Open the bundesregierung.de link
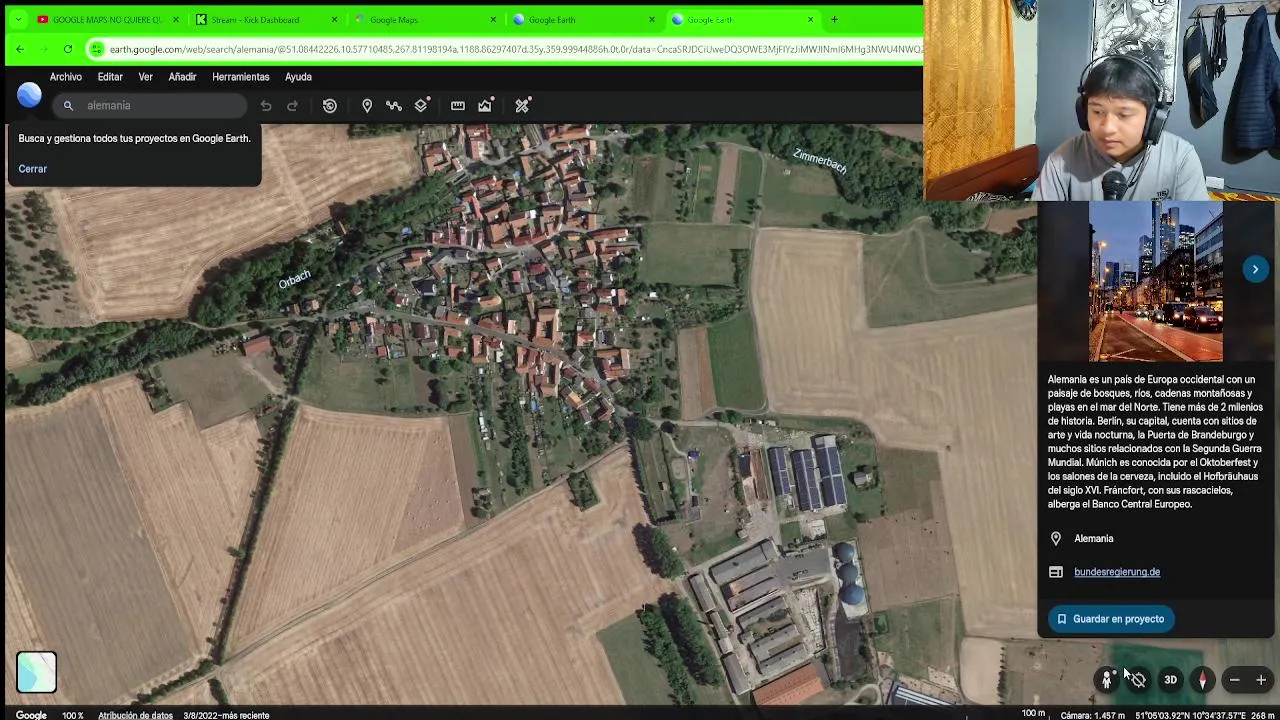 pos(1117,572)
